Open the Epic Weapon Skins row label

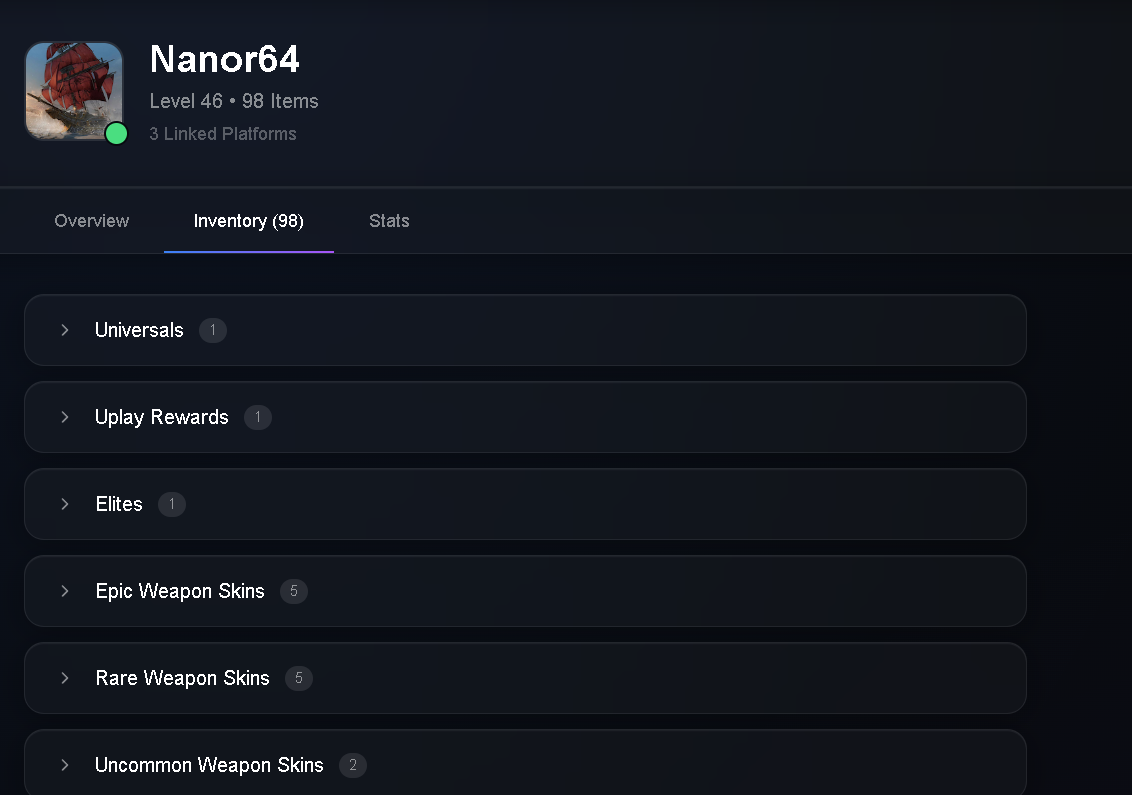180,591
